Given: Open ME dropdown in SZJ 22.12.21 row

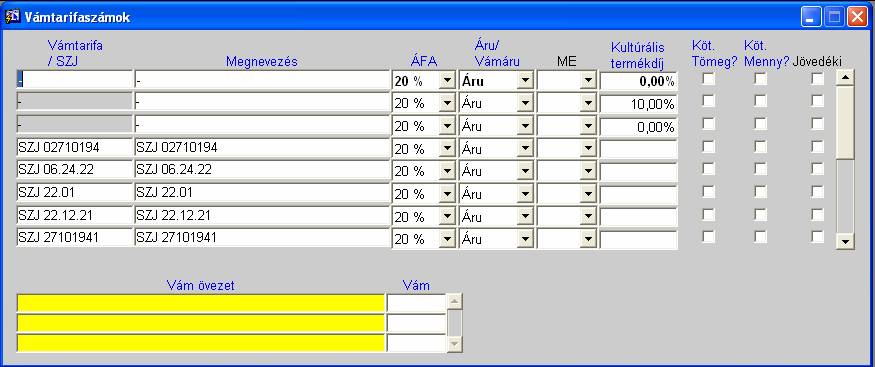Looking at the screenshot, I should tap(588, 217).
